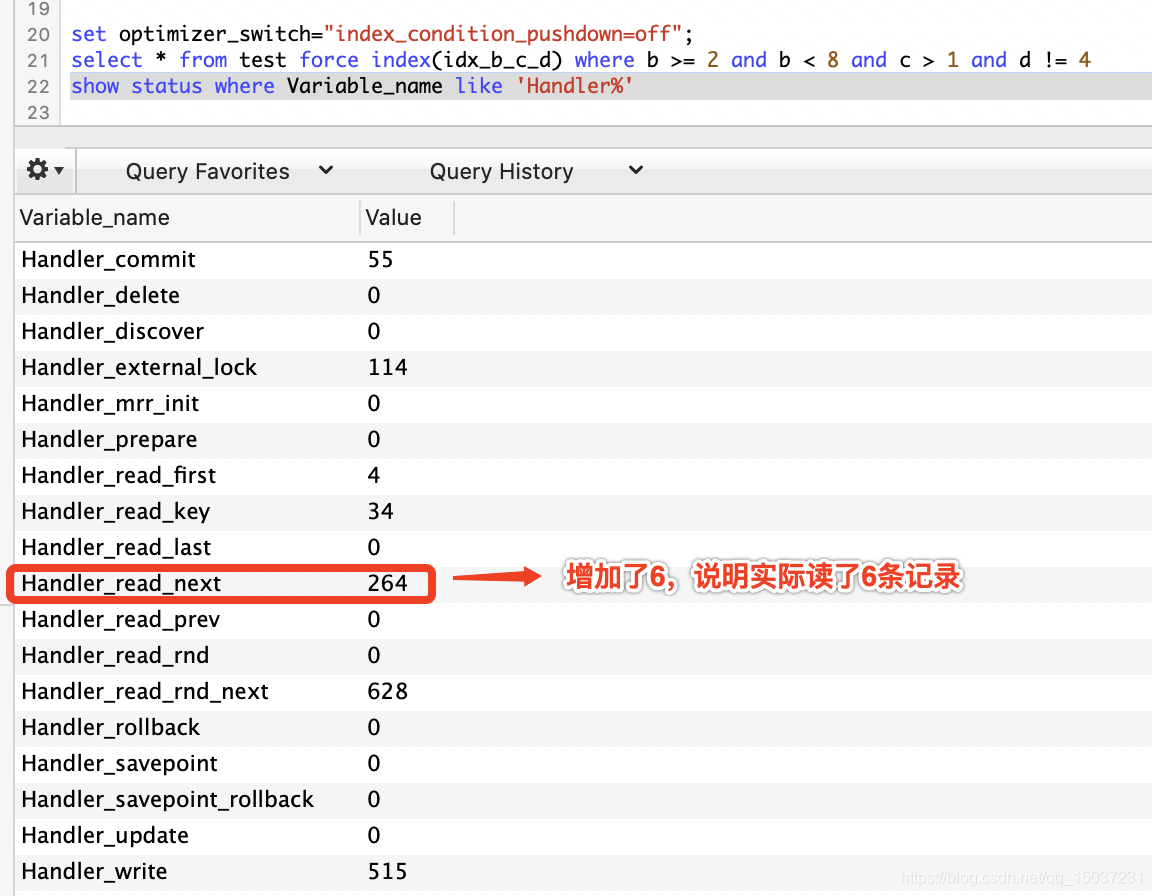Select the Handler_read_next row name
Viewport: 1152px width, 896px height.
(x=121, y=583)
